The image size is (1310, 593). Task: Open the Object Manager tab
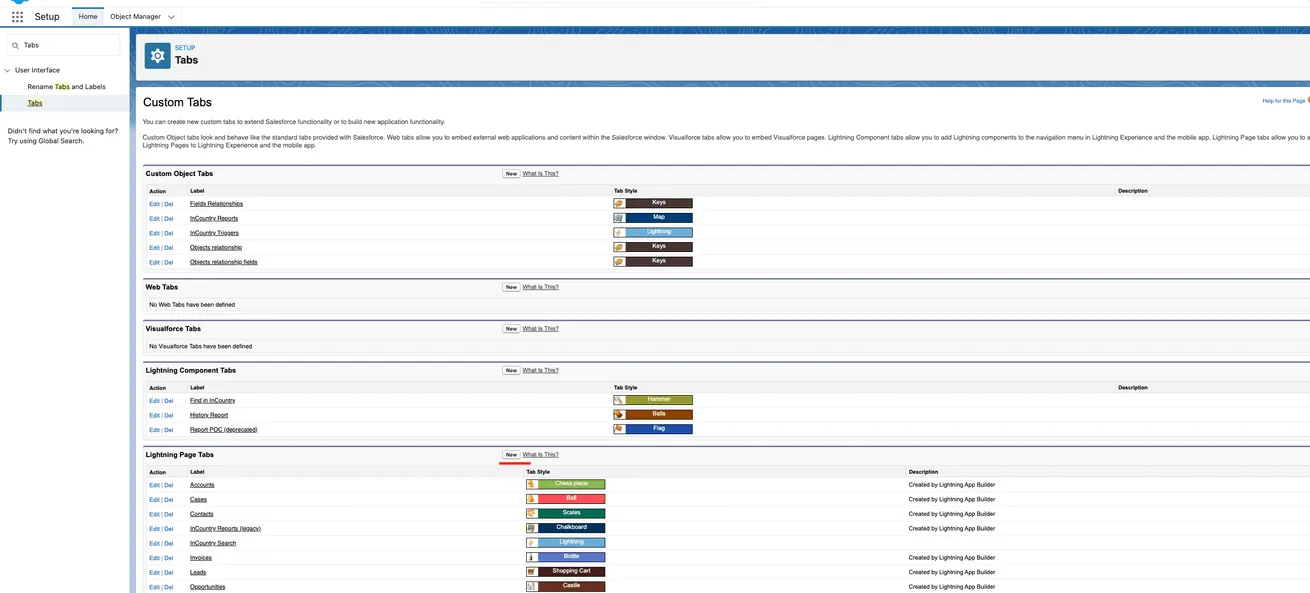(x=134, y=17)
